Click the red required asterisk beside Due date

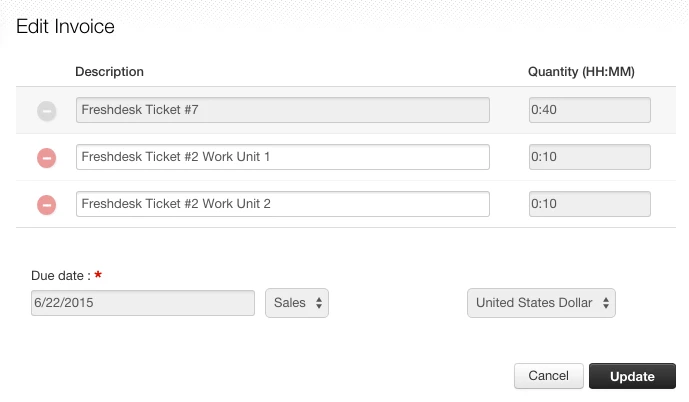tap(98, 275)
